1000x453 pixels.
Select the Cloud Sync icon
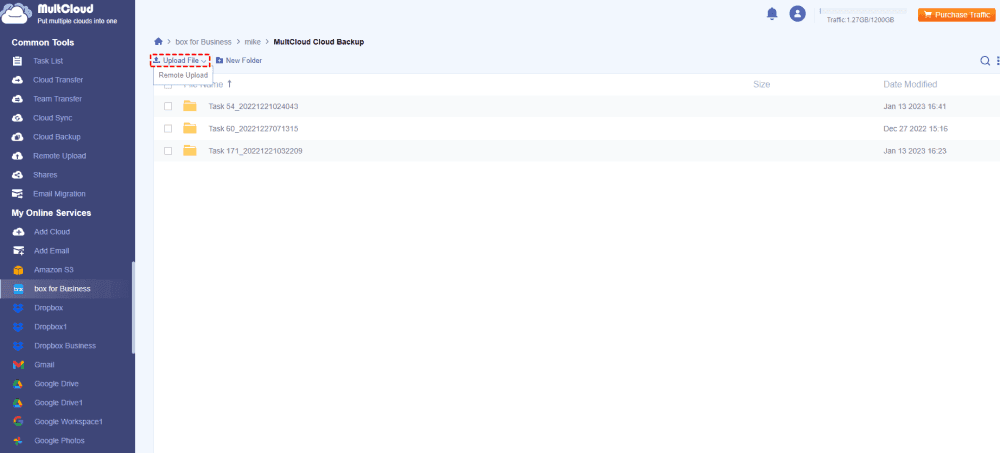[x=18, y=118]
